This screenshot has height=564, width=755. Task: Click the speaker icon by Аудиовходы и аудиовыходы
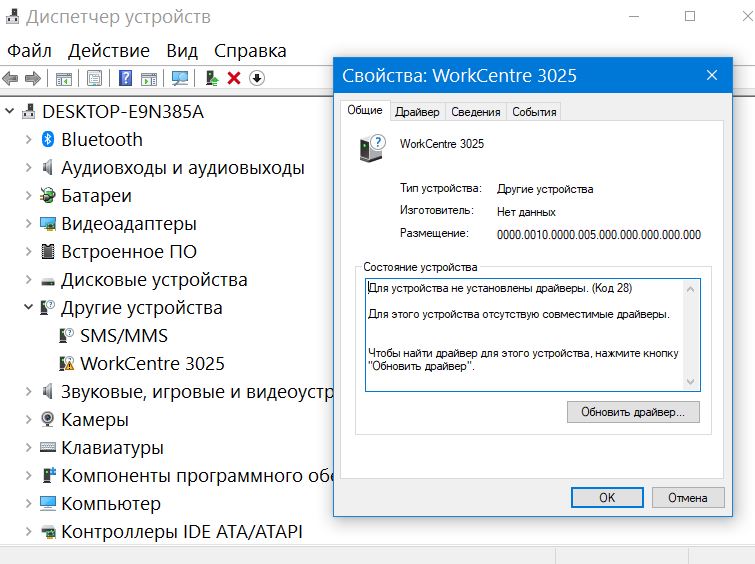[x=47, y=168]
